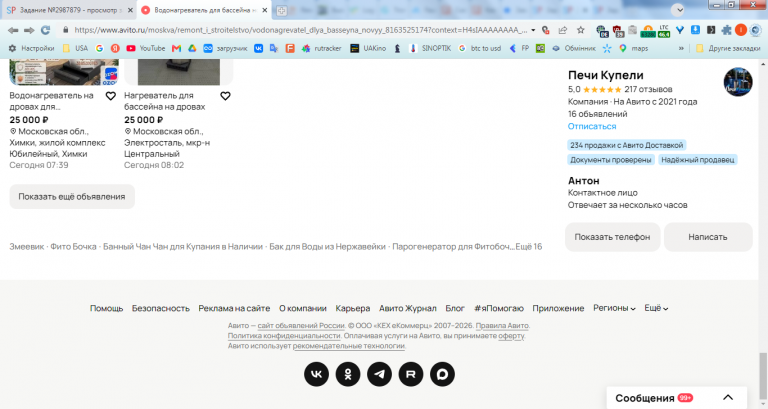
Task: Open the Фито Бочка category link
Action: click(73, 246)
